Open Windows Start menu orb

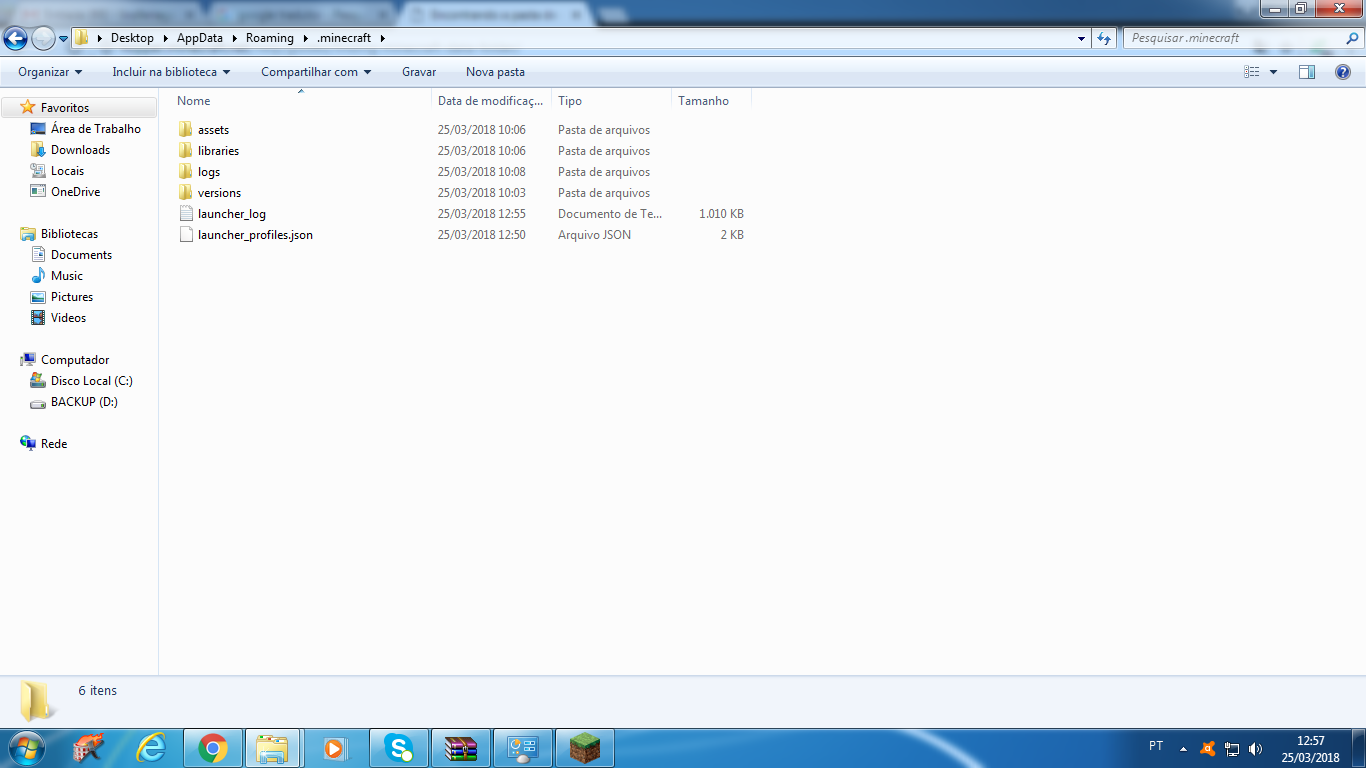[27, 748]
